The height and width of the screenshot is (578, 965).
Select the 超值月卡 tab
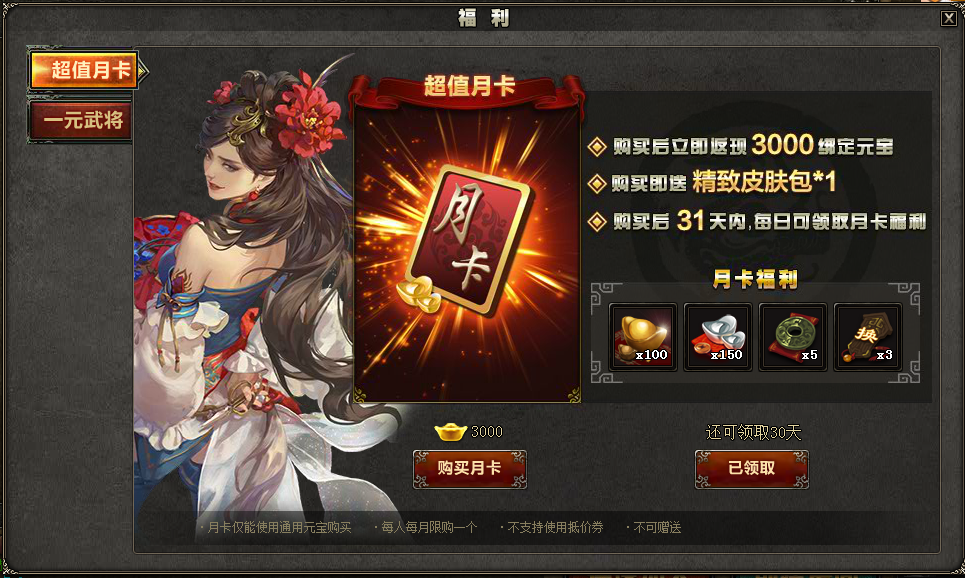84,70
